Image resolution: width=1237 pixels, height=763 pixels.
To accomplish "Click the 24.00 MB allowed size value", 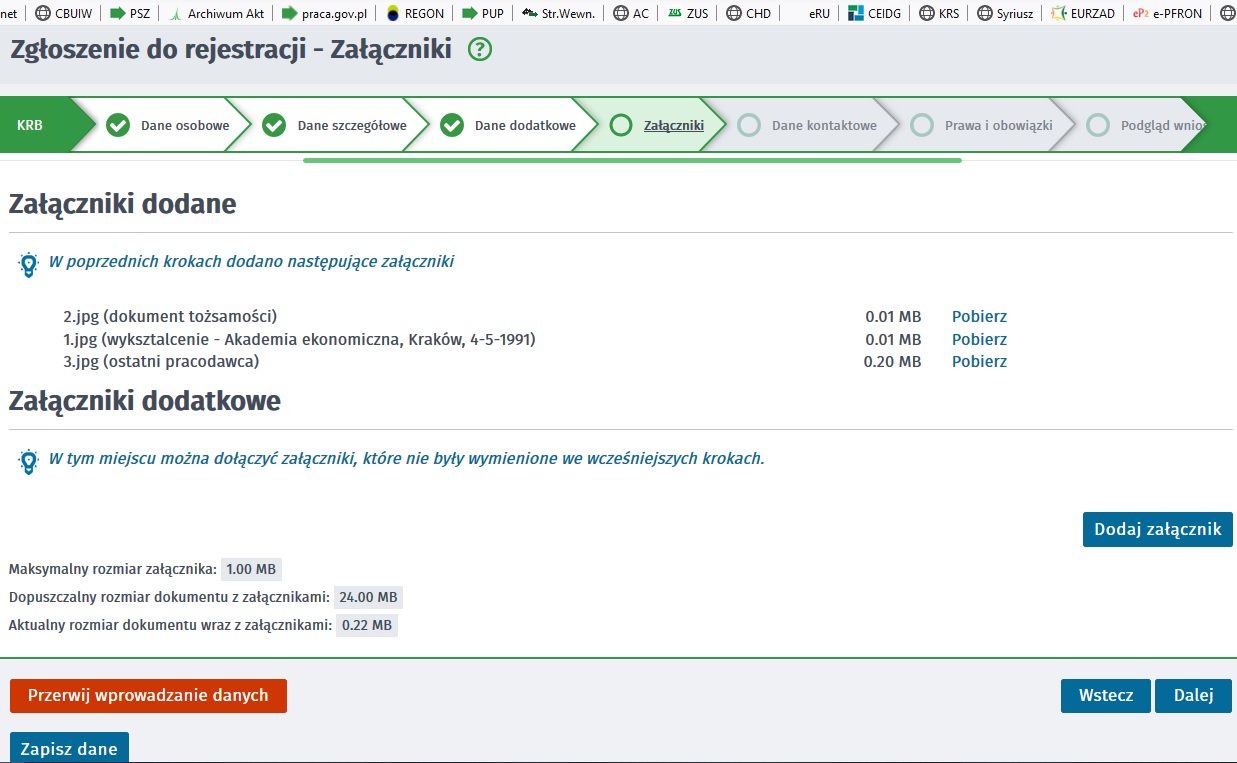I will click(x=368, y=598).
